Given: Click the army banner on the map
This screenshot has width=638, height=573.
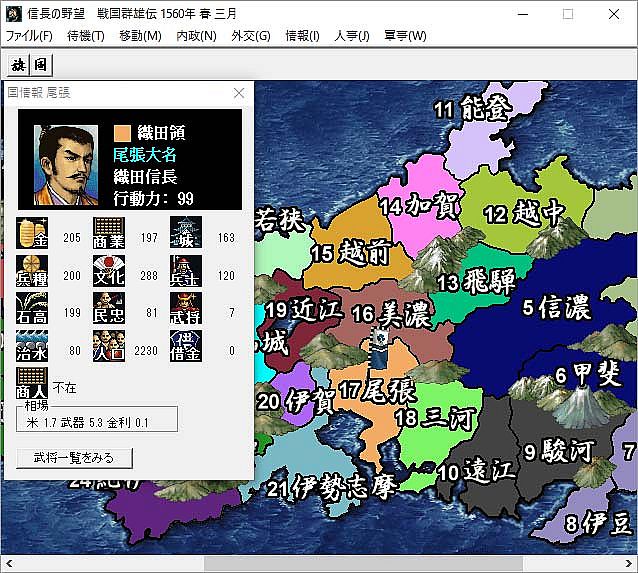Looking at the screenshot, I should pos(379,348).
